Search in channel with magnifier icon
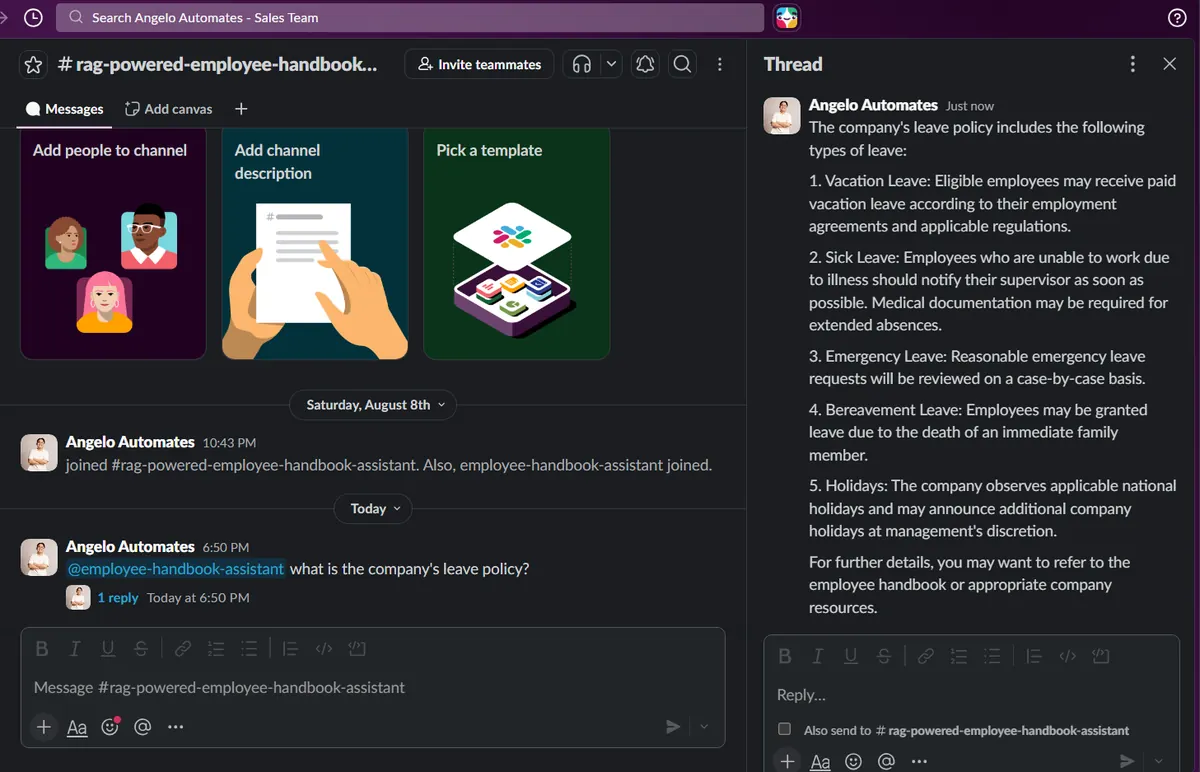1200x772 pixels. (x=682, y=64)
